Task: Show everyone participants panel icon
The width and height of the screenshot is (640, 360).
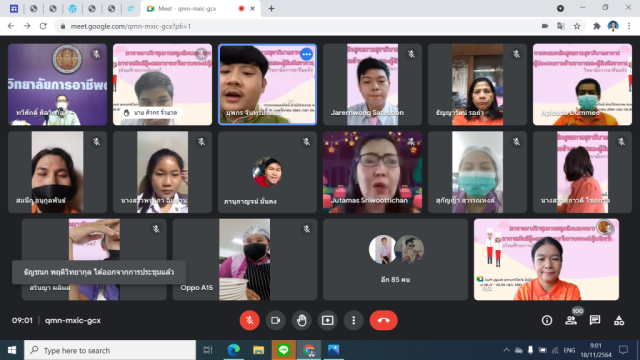Action: (571, 320)
